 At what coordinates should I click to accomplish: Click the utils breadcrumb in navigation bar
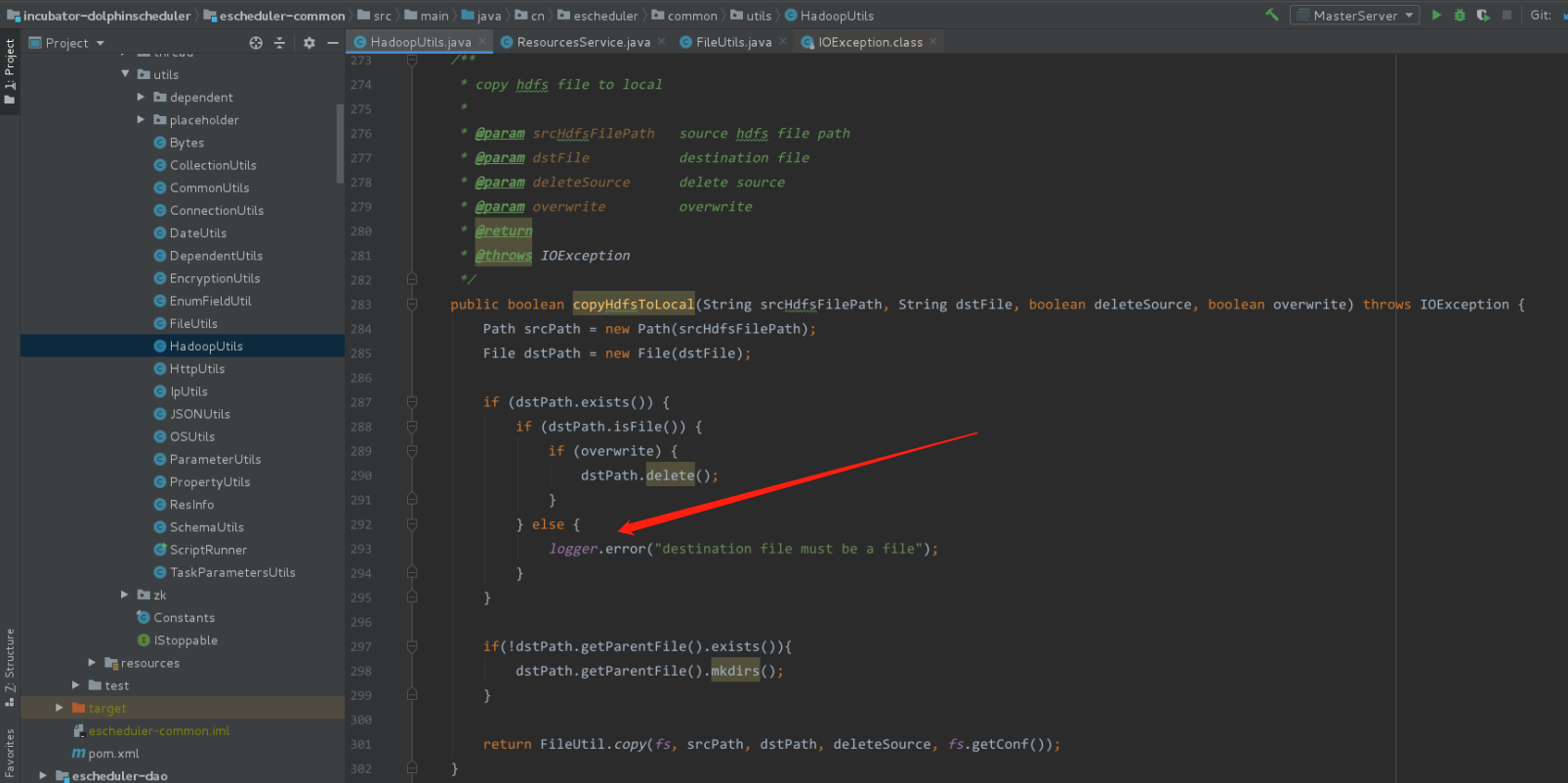[751, 16]
